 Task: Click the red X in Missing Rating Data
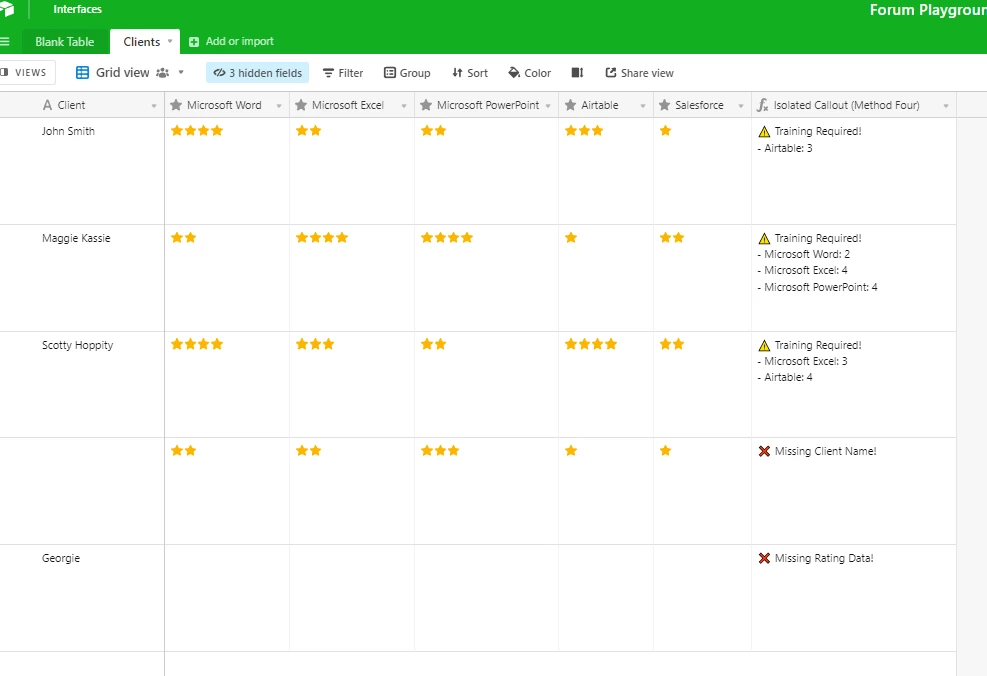pos(764,558)
